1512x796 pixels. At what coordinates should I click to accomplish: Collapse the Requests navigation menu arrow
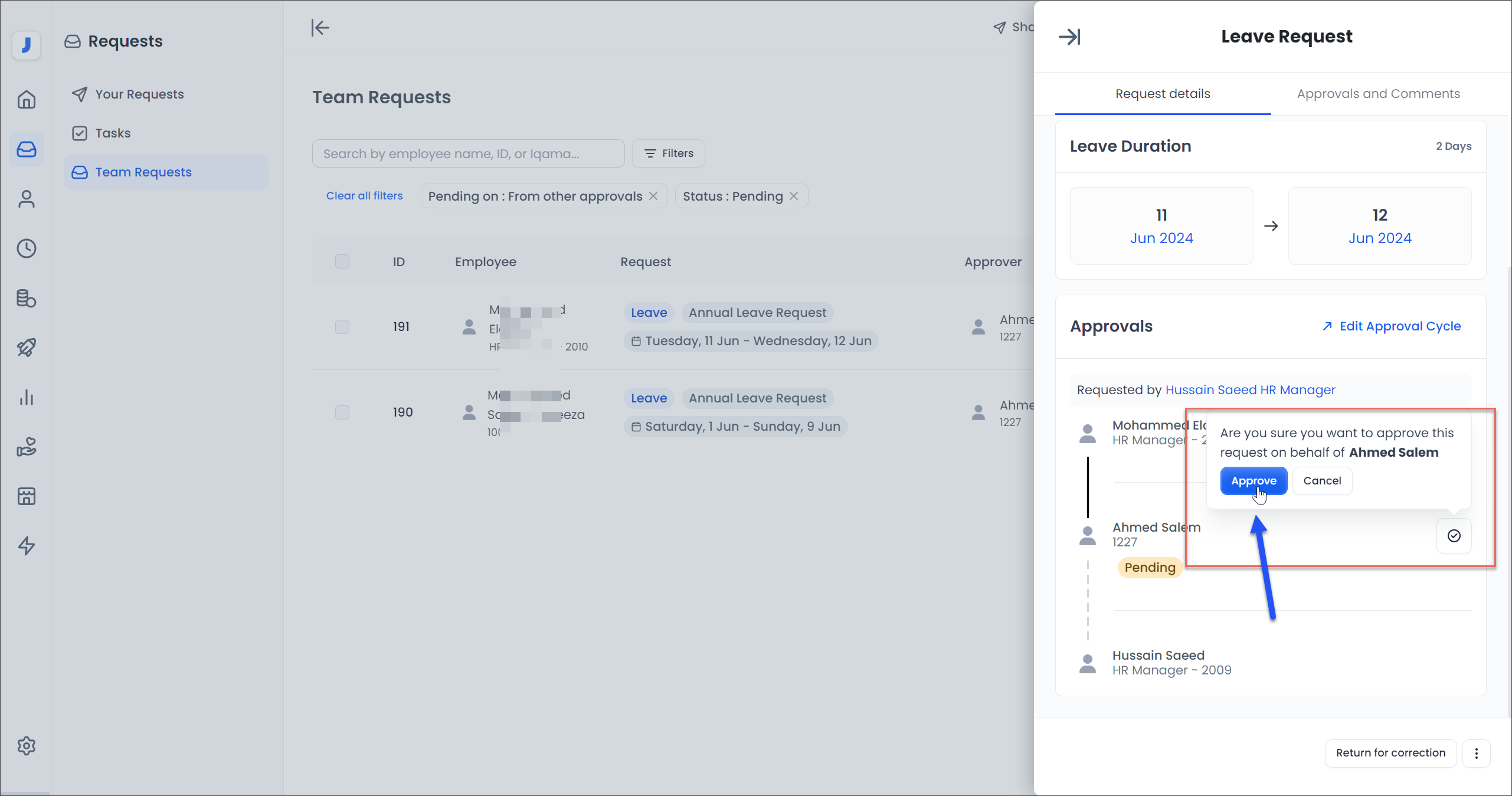(x=320, y=28)
